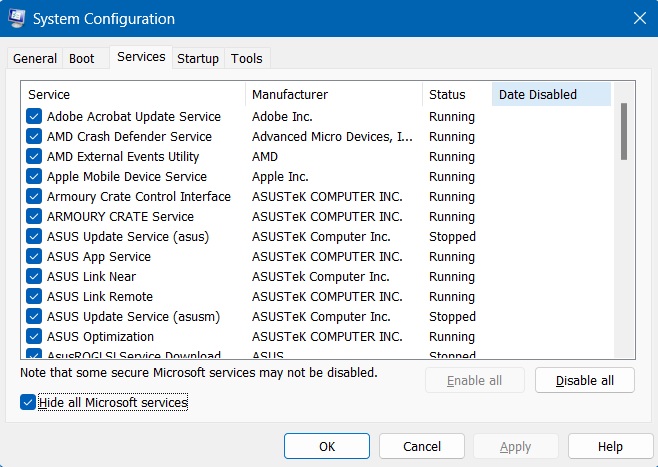Viewport: 658px width, 467px height.
Task: Click ASUS Link Remote name
Action: (x=100, y=297)
